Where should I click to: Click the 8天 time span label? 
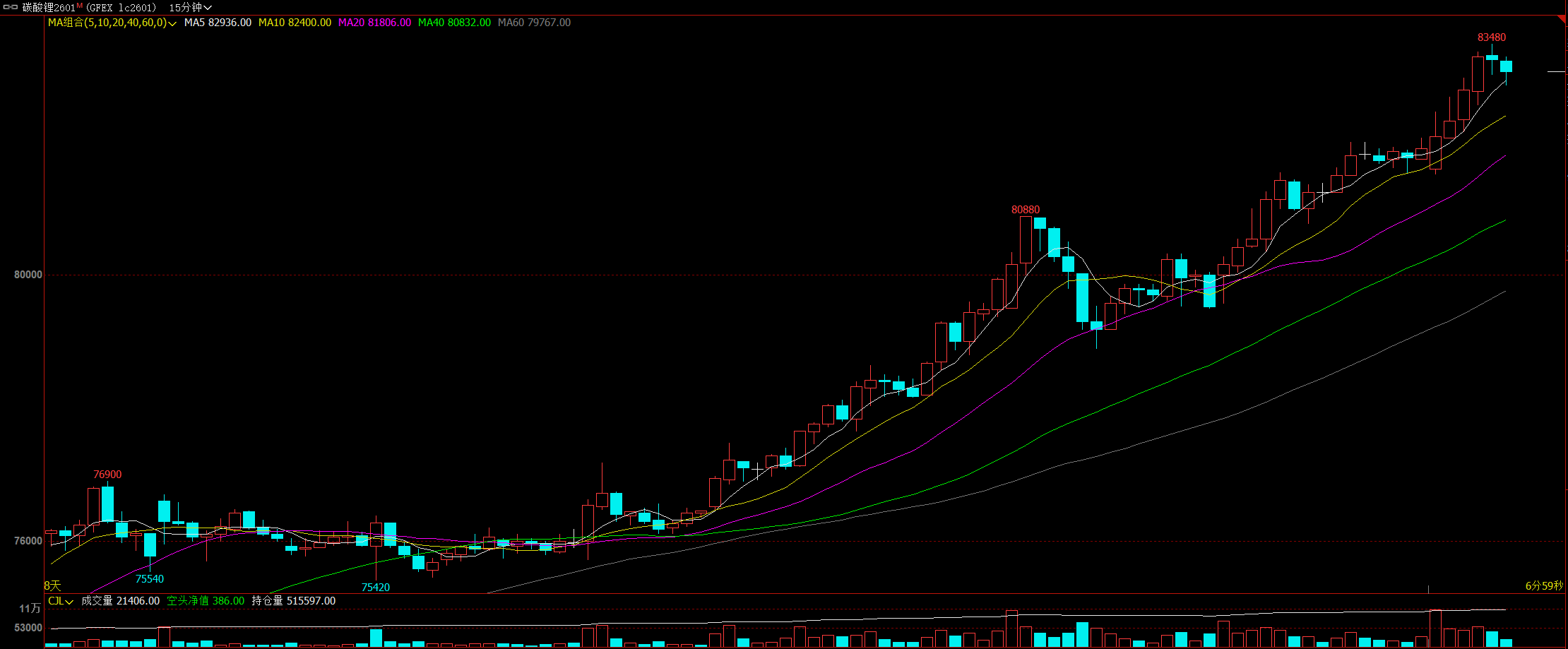[x=53, y=585]
